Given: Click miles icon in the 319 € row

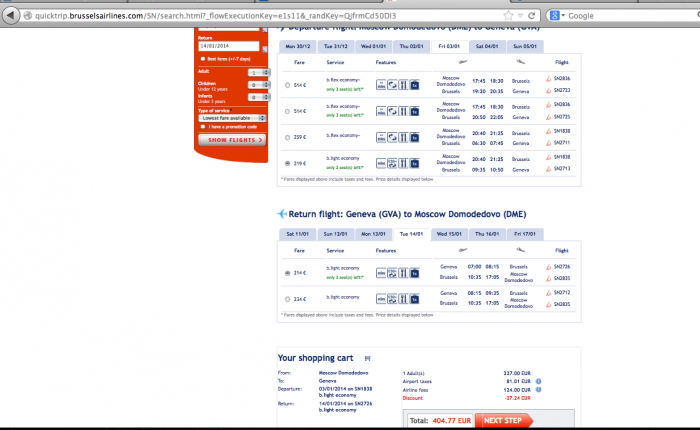Looking at the screenshot, I should (x=381, y=163).
